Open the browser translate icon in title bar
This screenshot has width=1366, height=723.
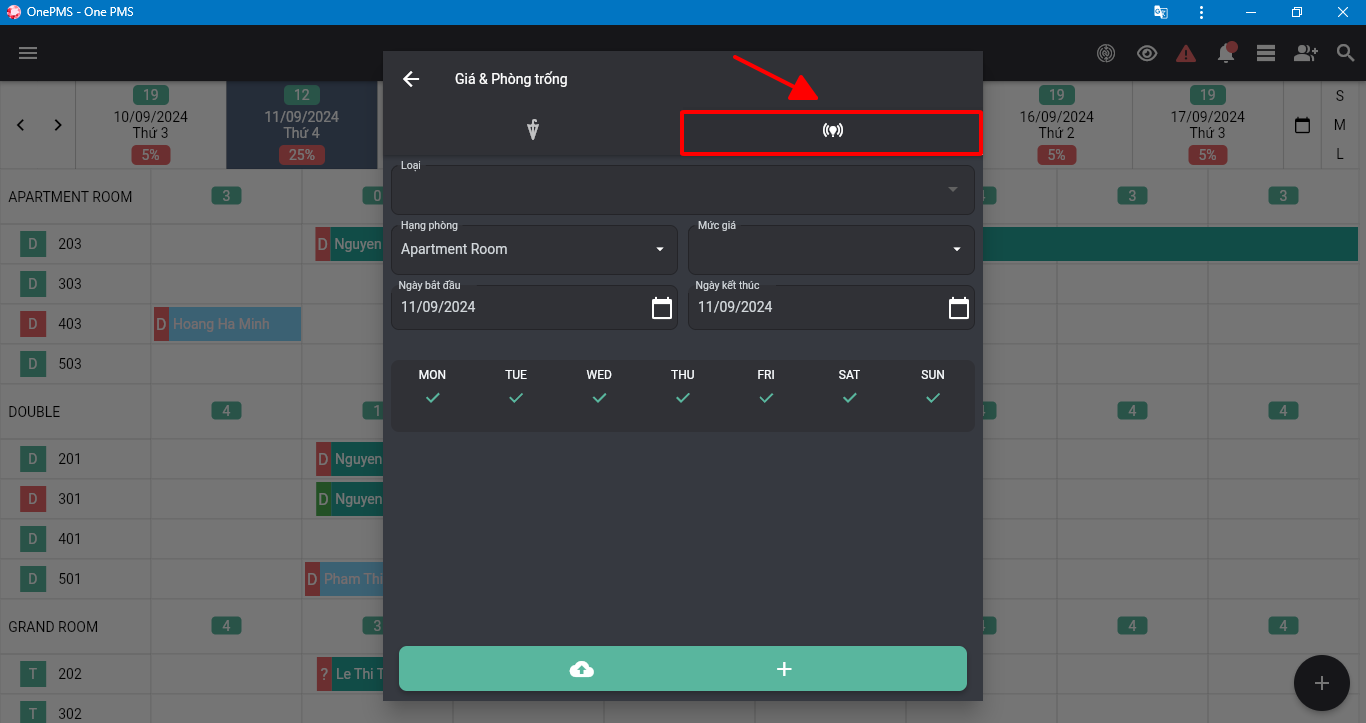tap(1161, 12)
